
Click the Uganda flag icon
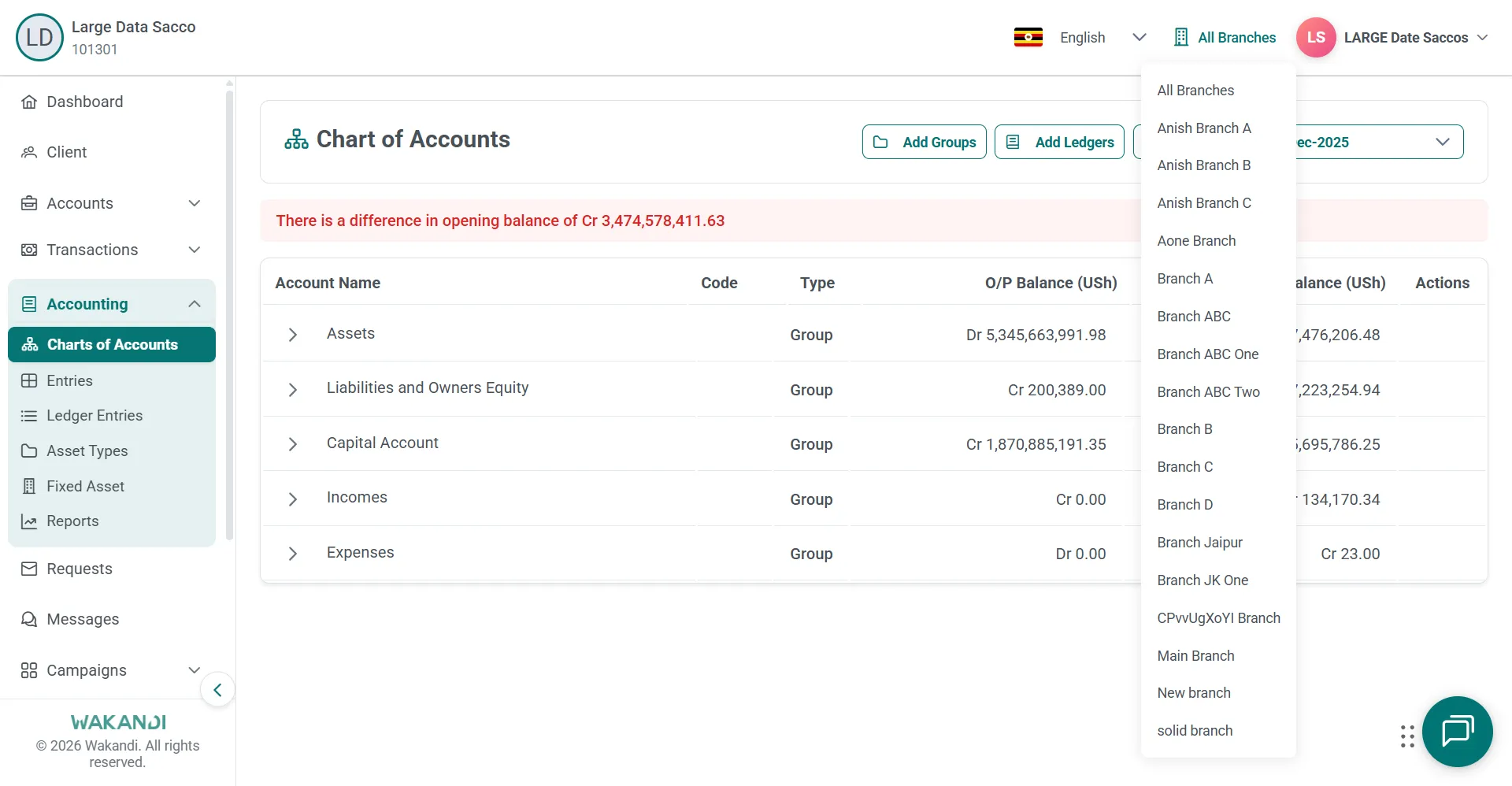(x=1028, y=37)
